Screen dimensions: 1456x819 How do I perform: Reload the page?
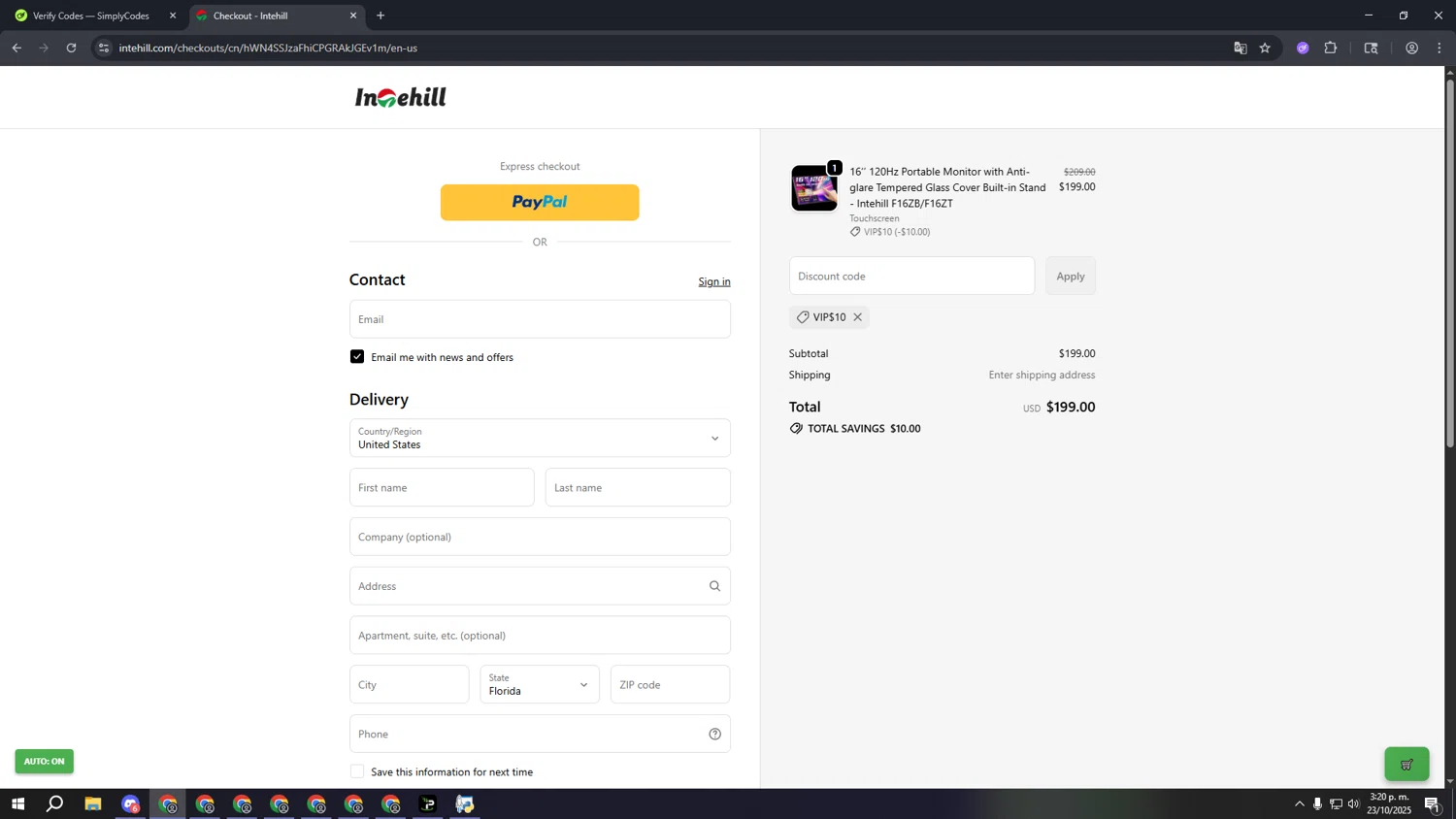[x=71, y=48]
